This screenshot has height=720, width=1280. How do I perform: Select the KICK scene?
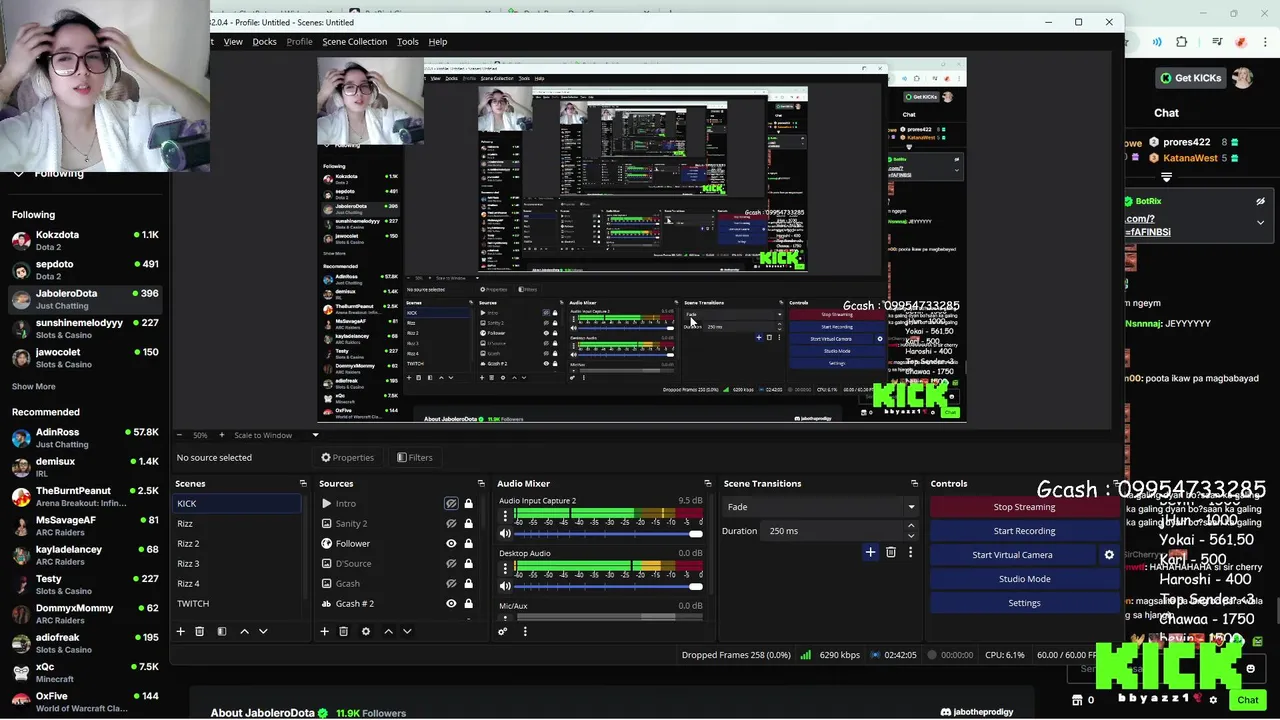[x=237, y=504]
